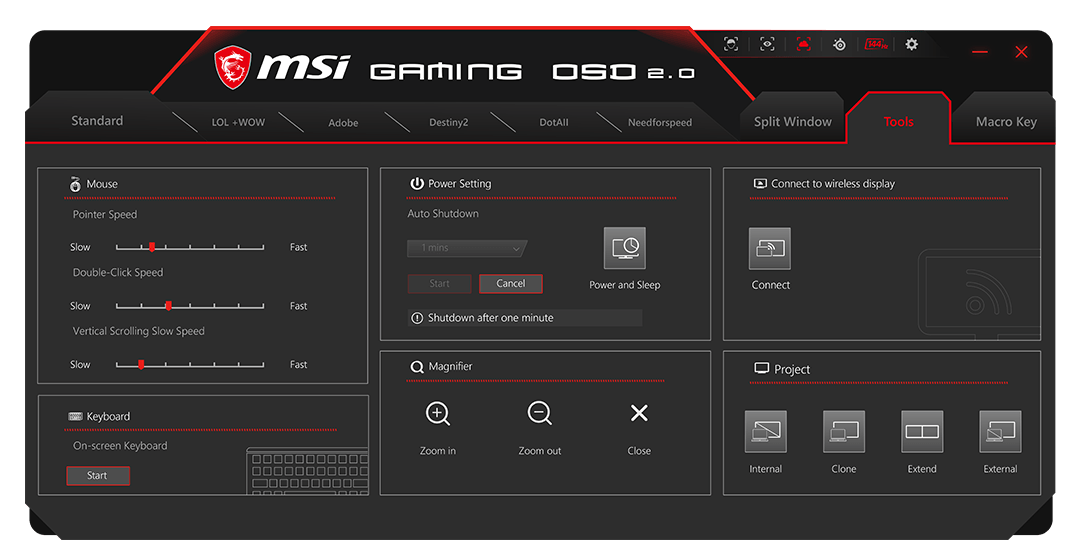1075x556 pixels.
Task: Close the magnifier with the X icon
Action: [x=639, y=414]
